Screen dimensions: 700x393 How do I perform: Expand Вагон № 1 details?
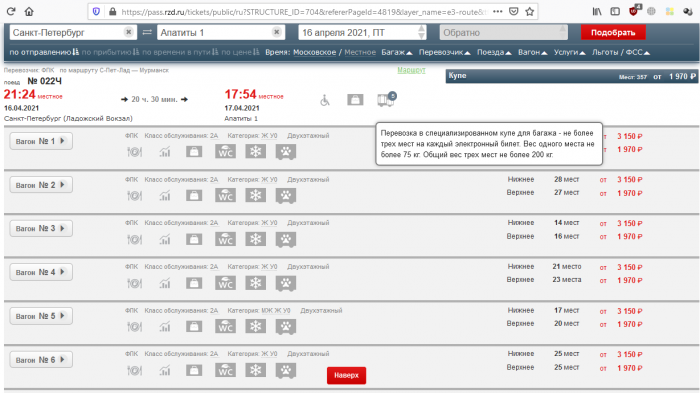click(41, 141)
